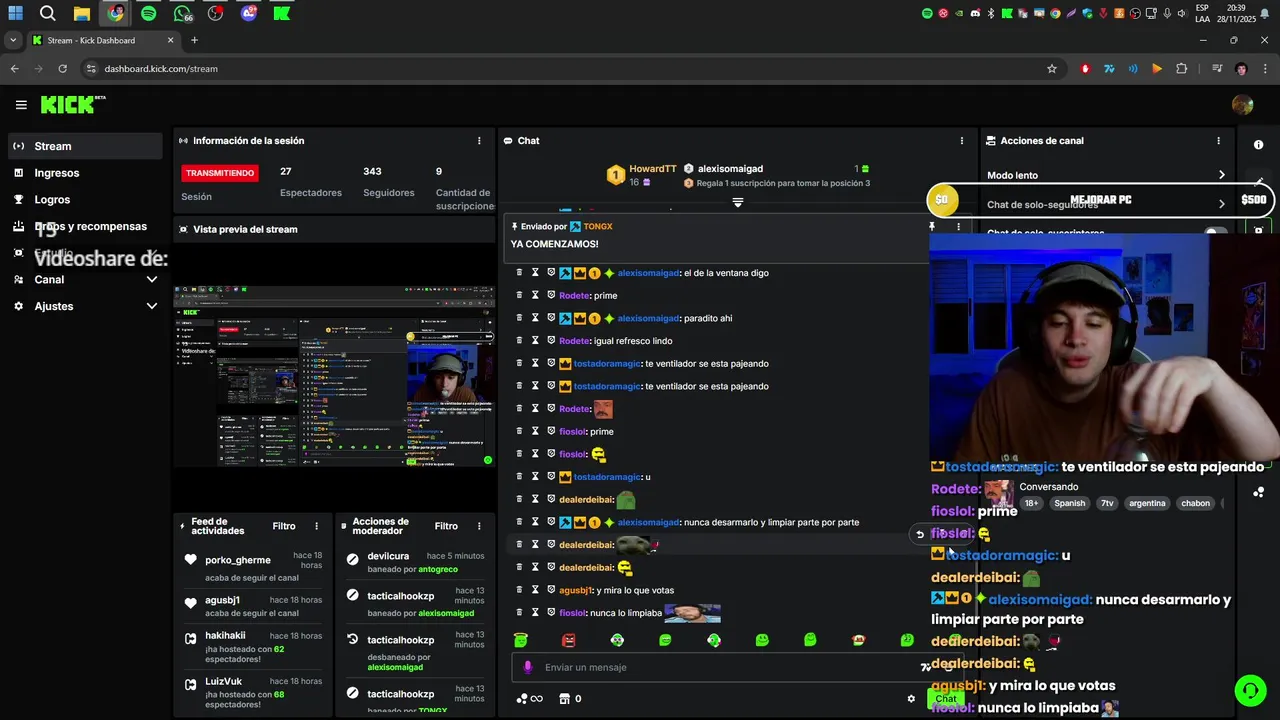The width and height of the screenshot is (1280, 720).
Task: Open Feed de actividades three-dot menu
Action: [x=317, y=526]
